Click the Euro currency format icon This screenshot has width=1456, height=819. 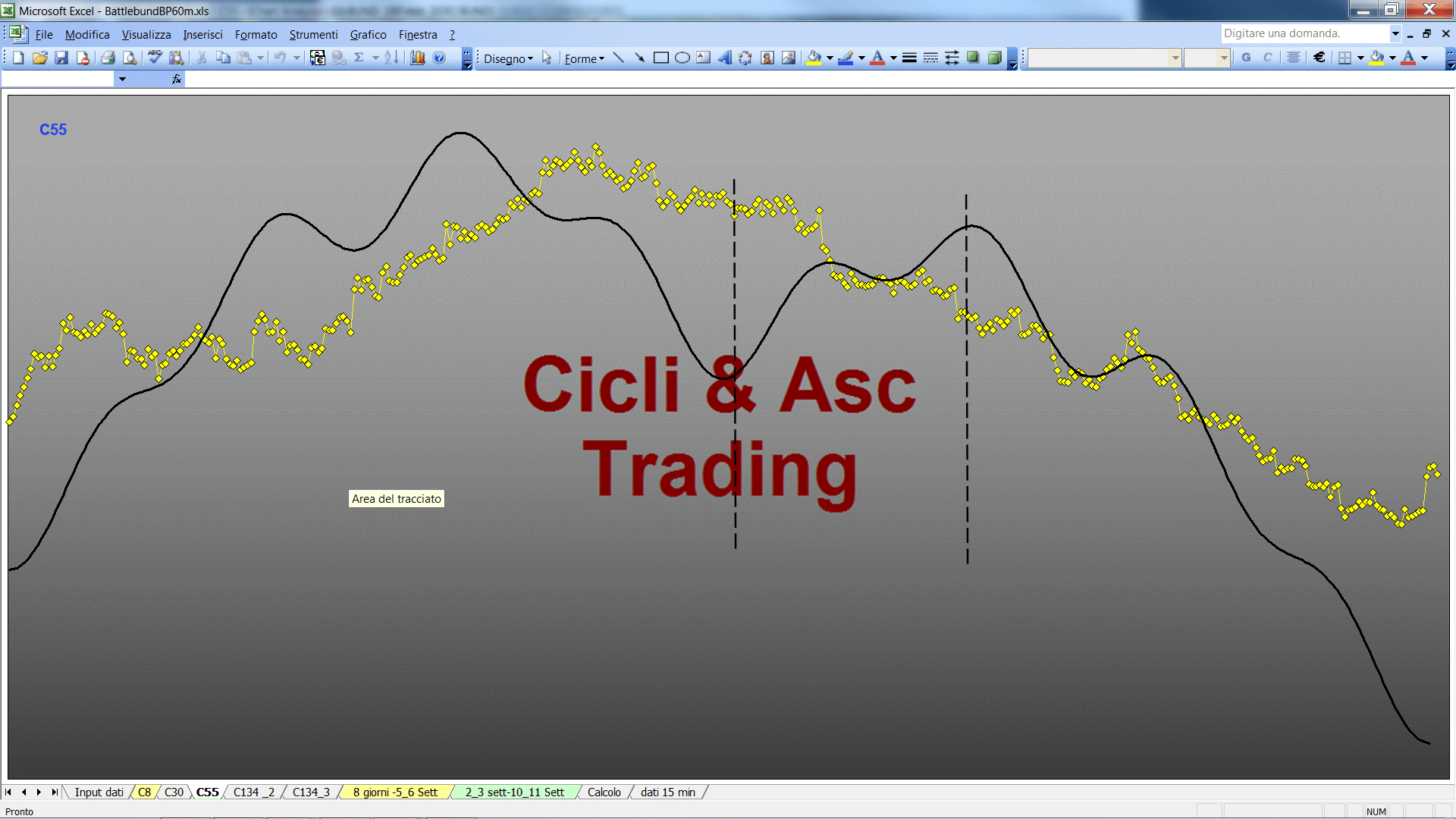(1319, 58)
